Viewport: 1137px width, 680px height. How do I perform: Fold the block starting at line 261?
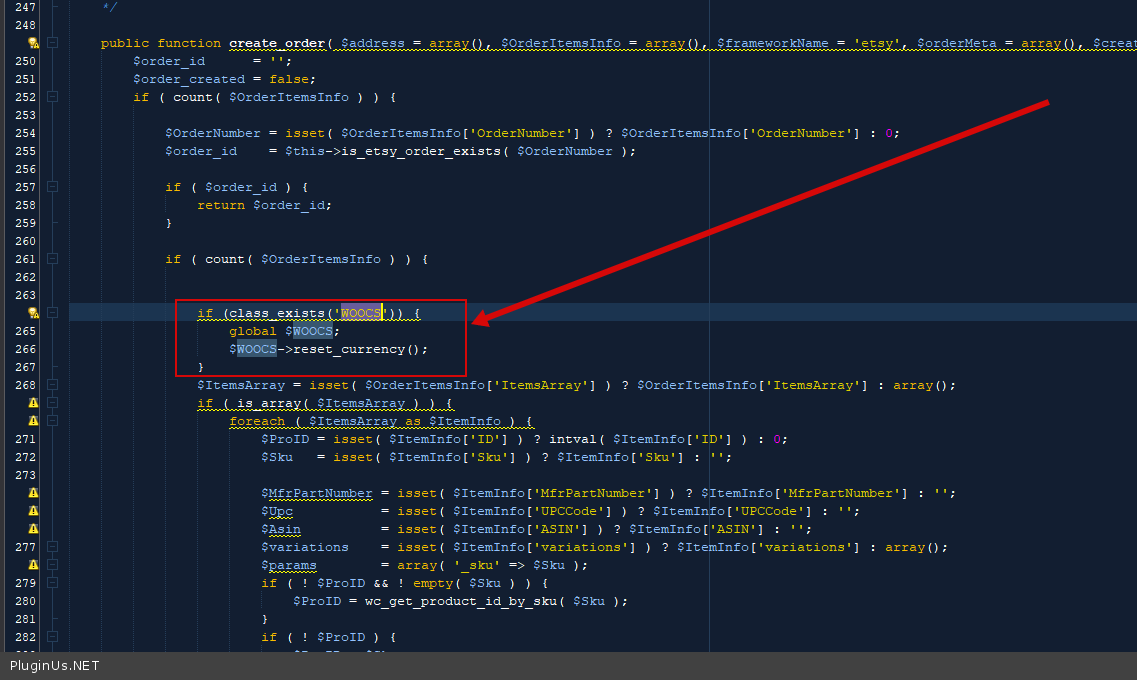52,259
